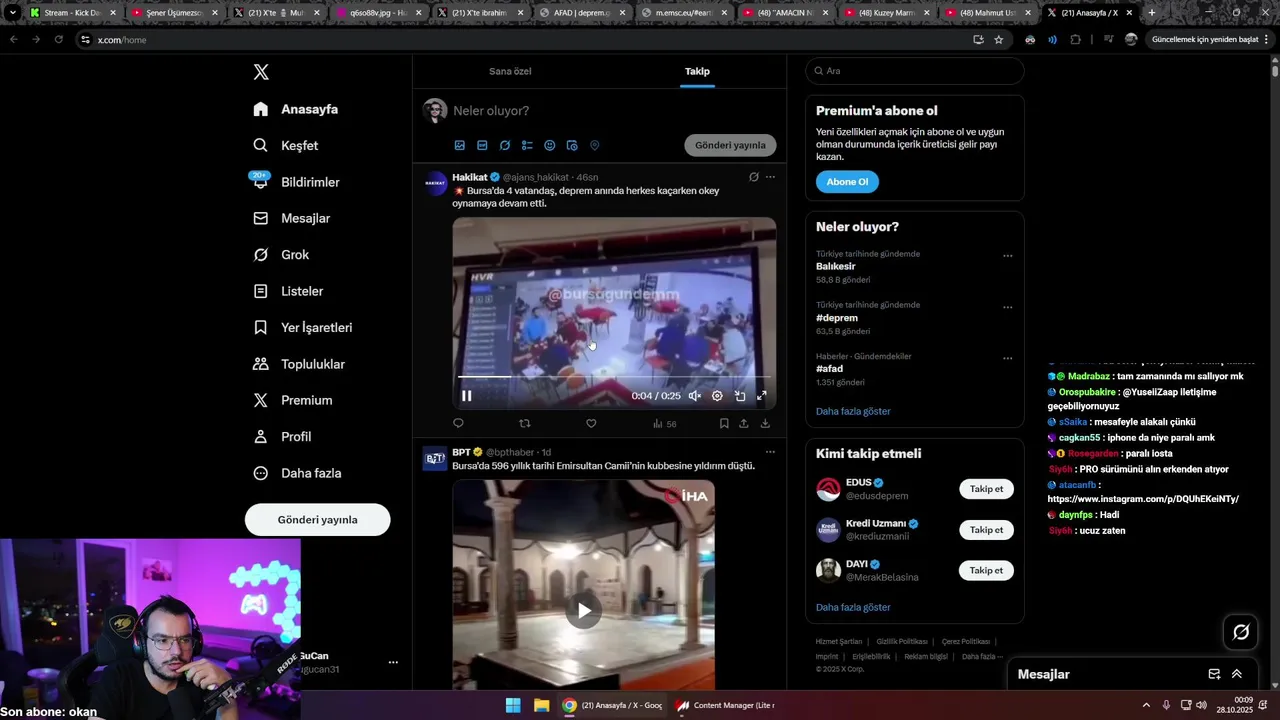Viewport: 1280px width, 720px height.
Task: Reply to the Hakikat post
Action: [x=459, y=424]
